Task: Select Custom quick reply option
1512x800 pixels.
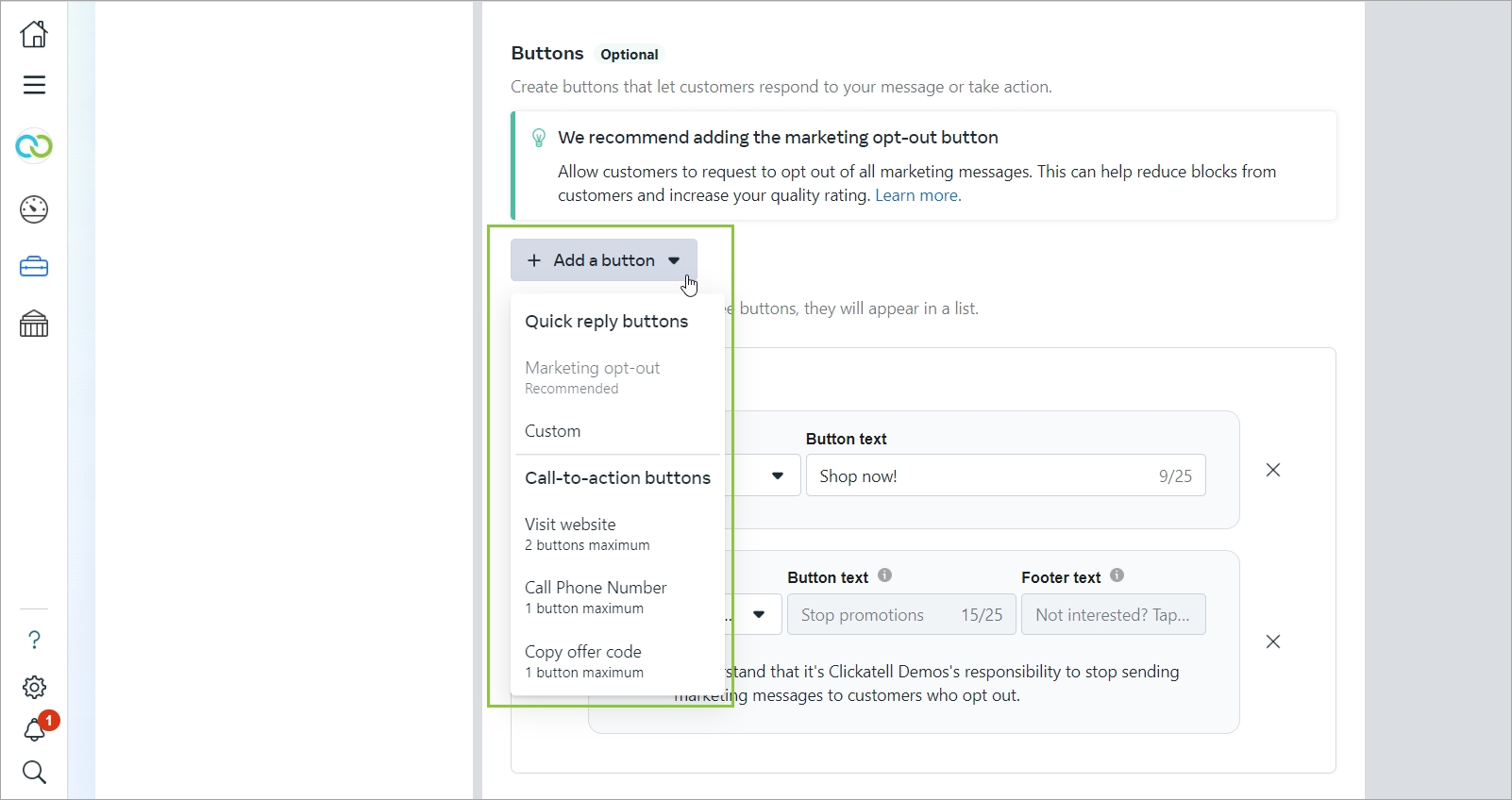Action: tap(553, 431)
